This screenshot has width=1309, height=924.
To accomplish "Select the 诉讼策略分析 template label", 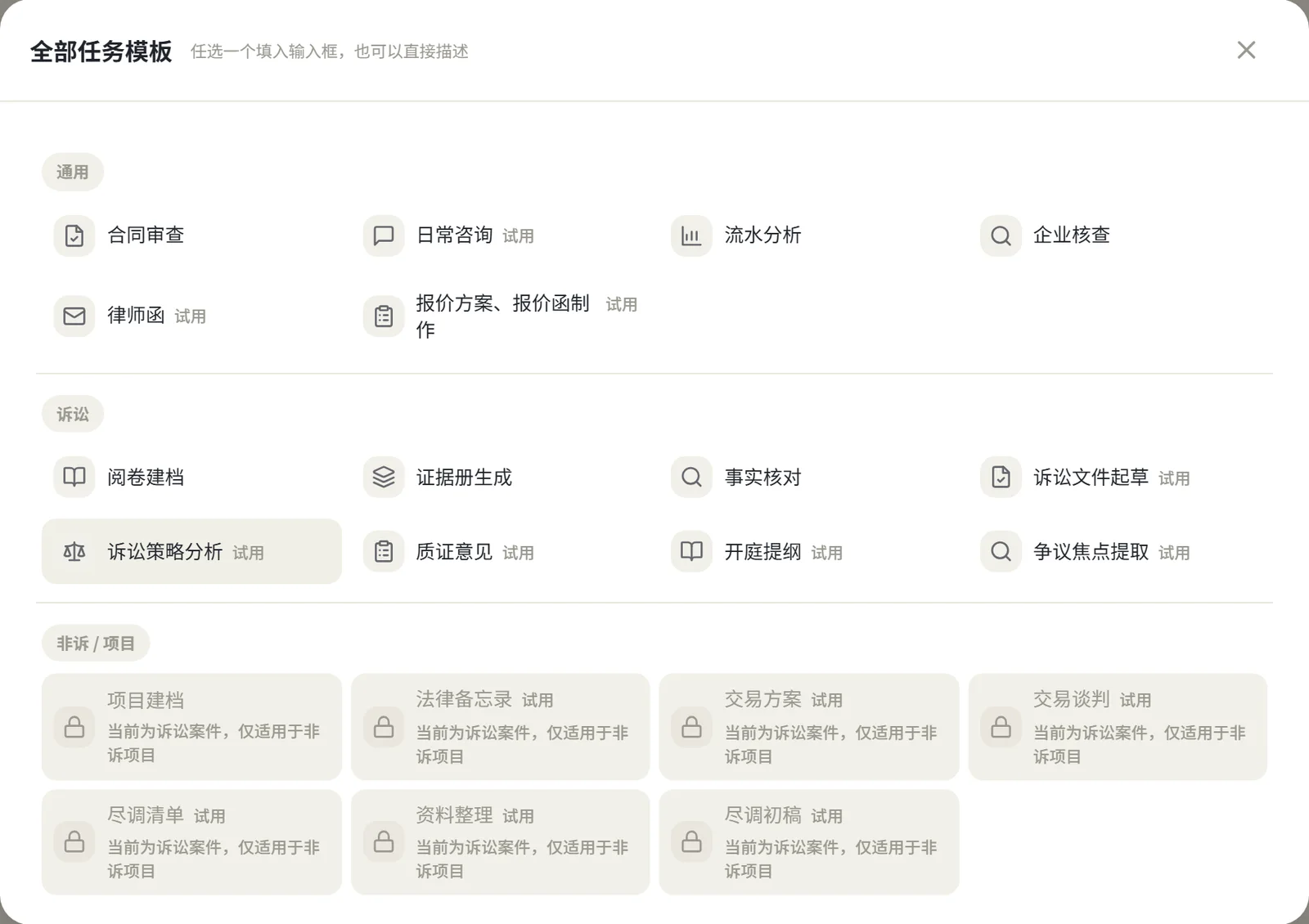I will click(164, 552).
